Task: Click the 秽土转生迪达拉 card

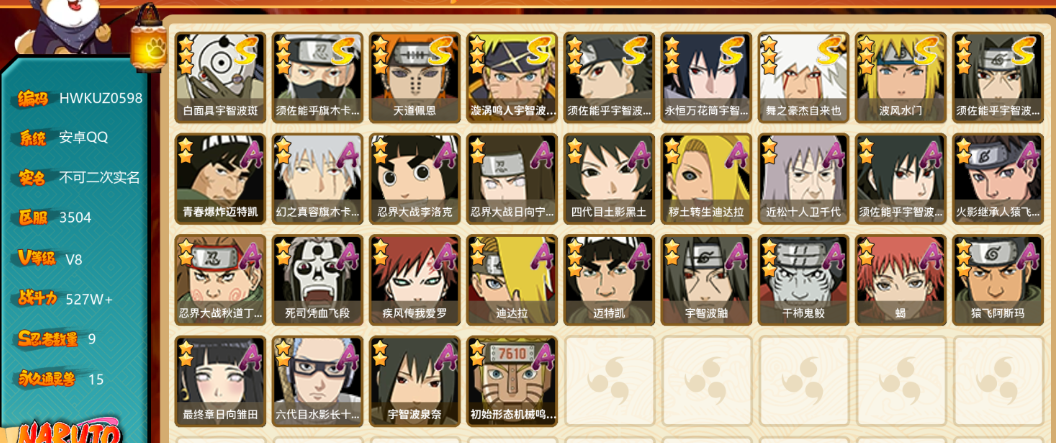Action: click(x=706, y=179)
